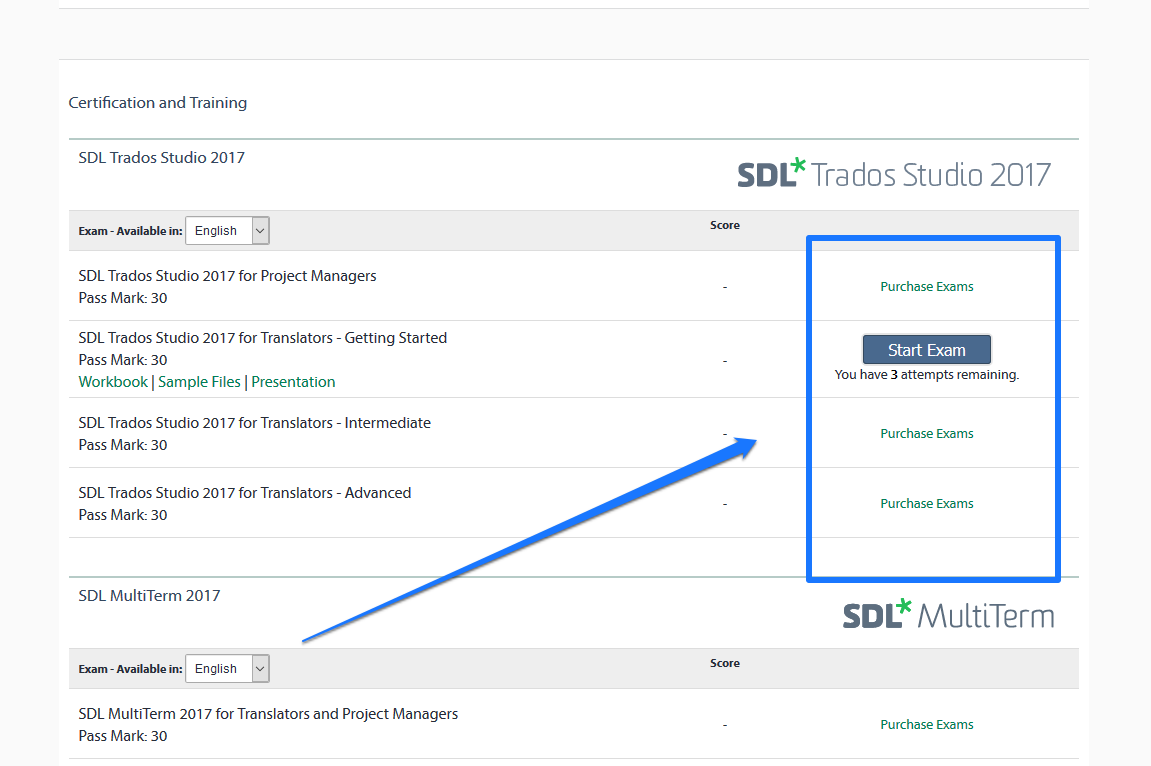
Task: Click the Score column header in the MultiTerm section
Action: point(725,663)
